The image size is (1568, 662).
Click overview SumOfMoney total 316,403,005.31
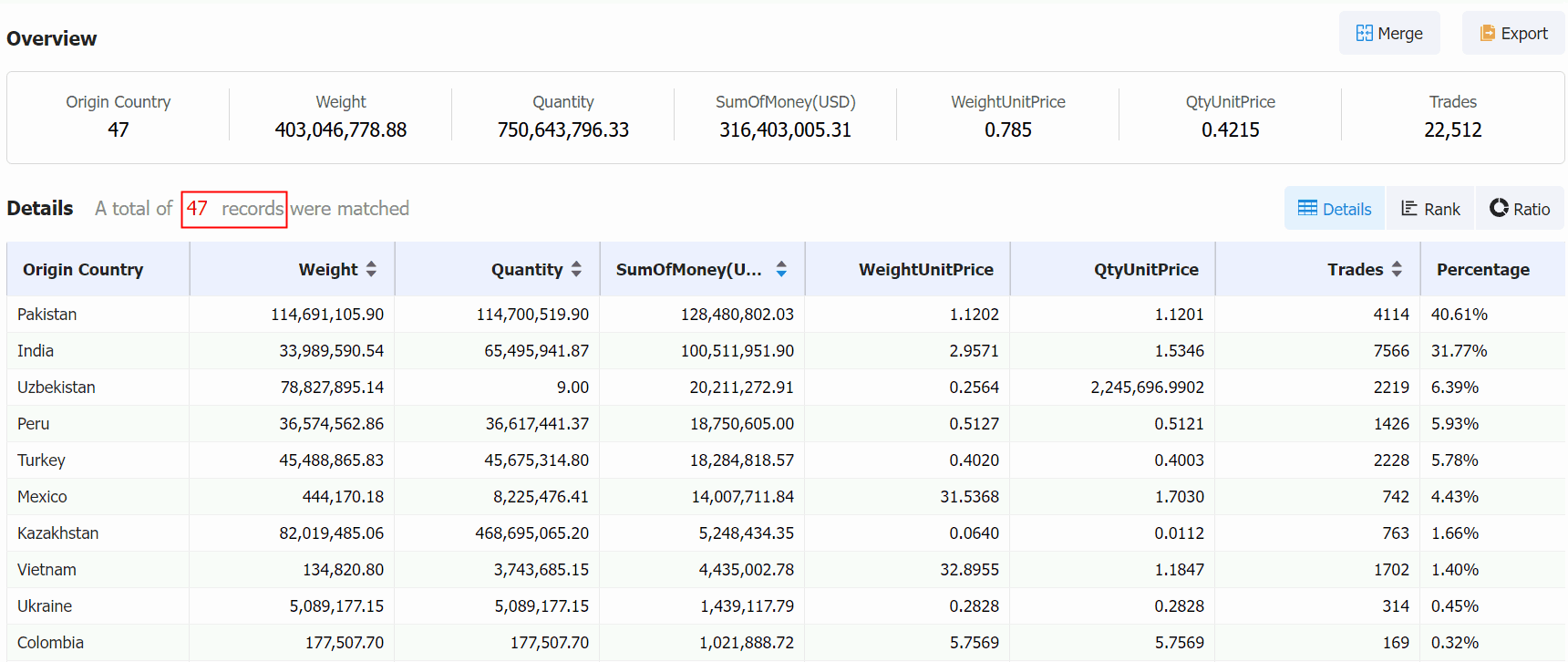pos(786,130)
